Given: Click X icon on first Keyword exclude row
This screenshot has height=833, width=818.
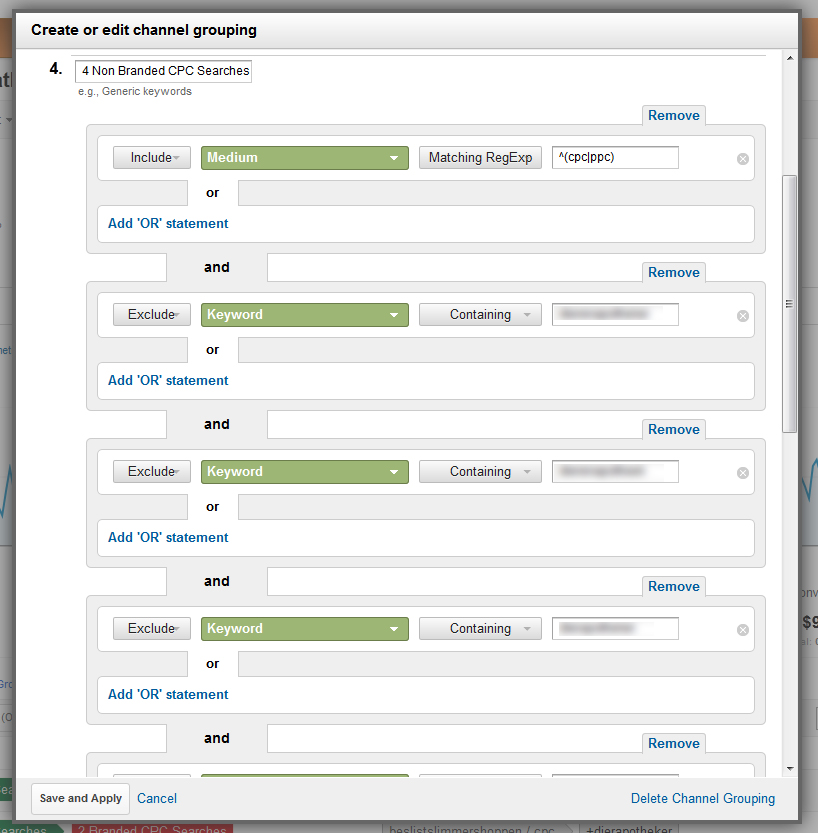Looking at the screenshot, I should click(743, 316).
